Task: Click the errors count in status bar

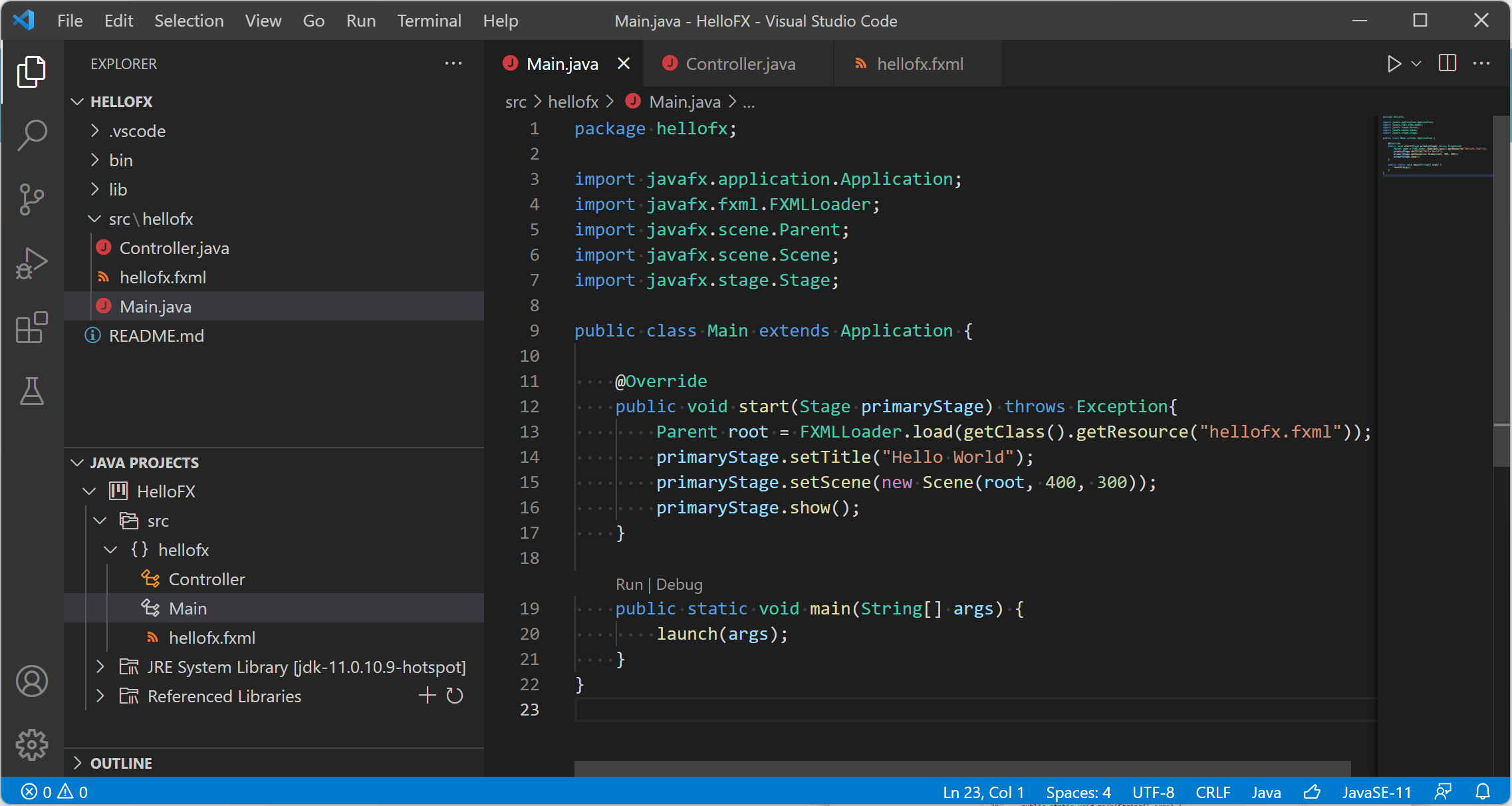Action: tap(37, 792)
